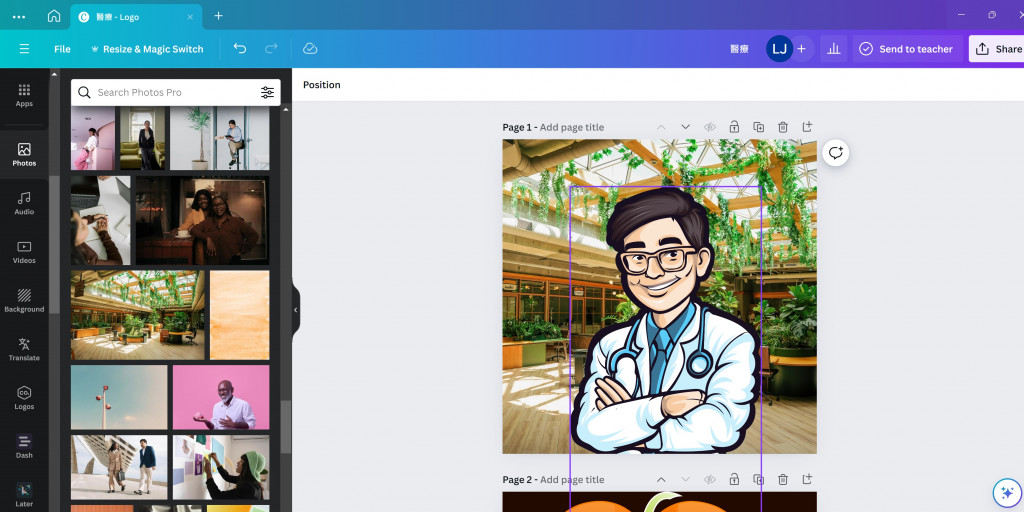Move Page 1 down with chevron

(685, 127)
